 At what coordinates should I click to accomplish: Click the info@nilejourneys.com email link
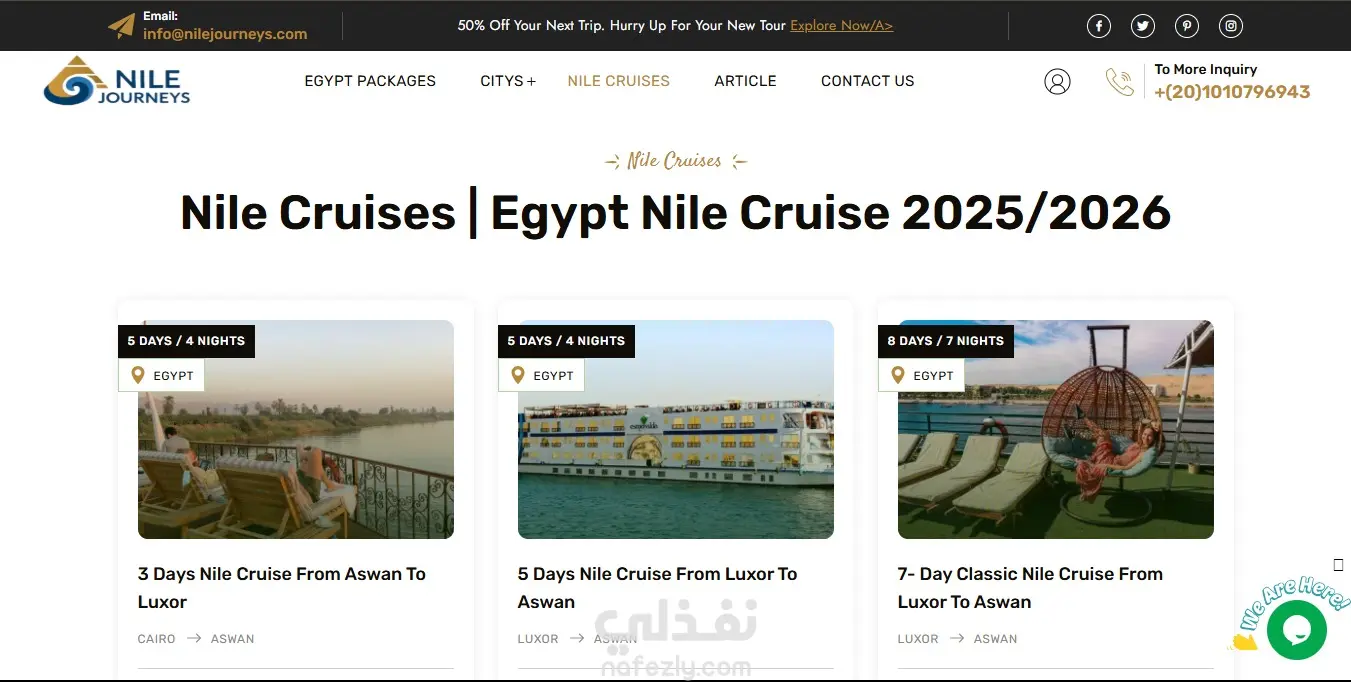tap(225, 34)
